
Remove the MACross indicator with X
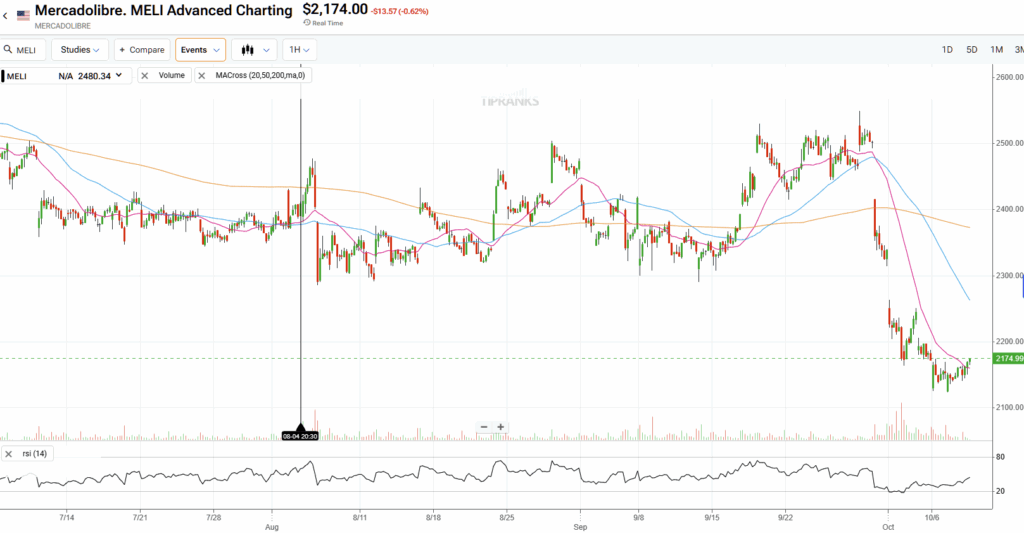pos(202,75)
